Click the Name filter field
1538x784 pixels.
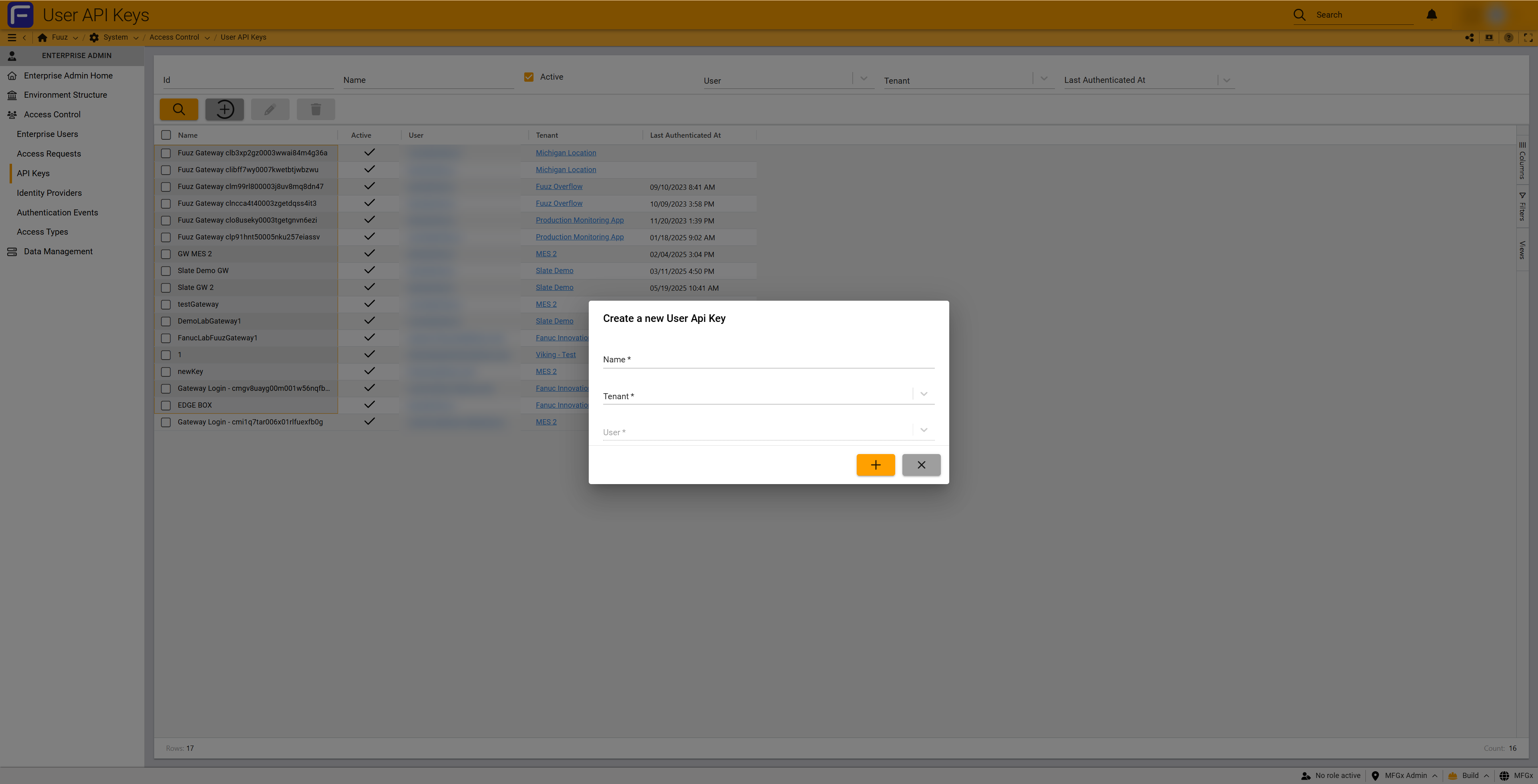[428, 80]
